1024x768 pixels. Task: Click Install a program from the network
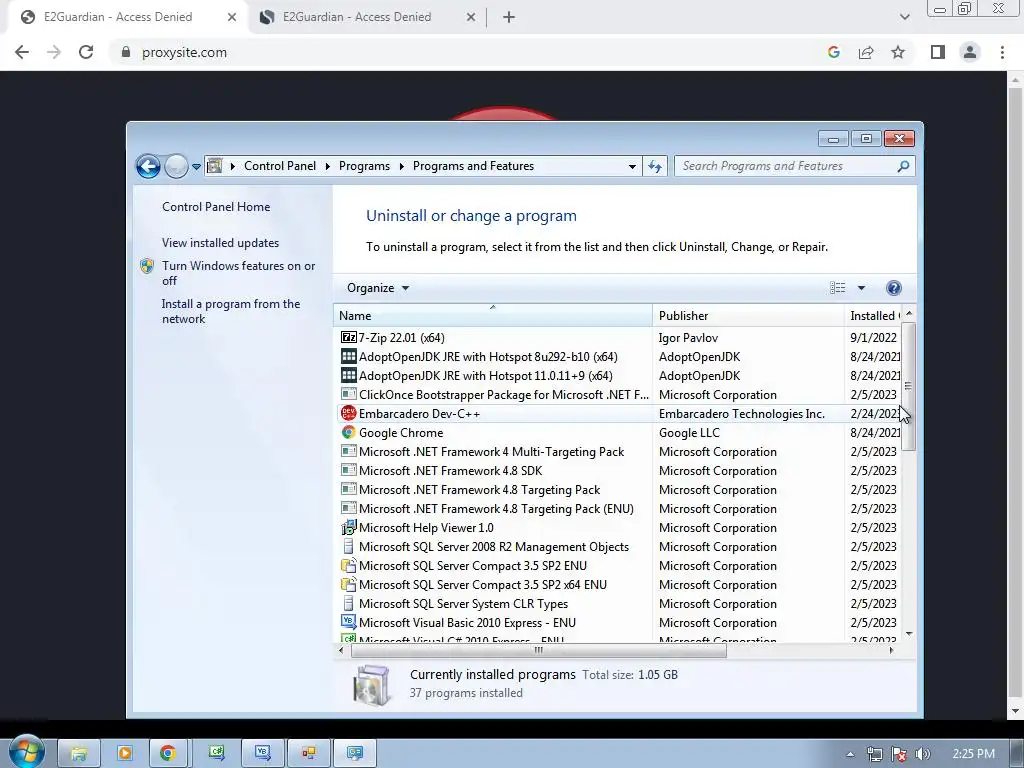point(231,312)
